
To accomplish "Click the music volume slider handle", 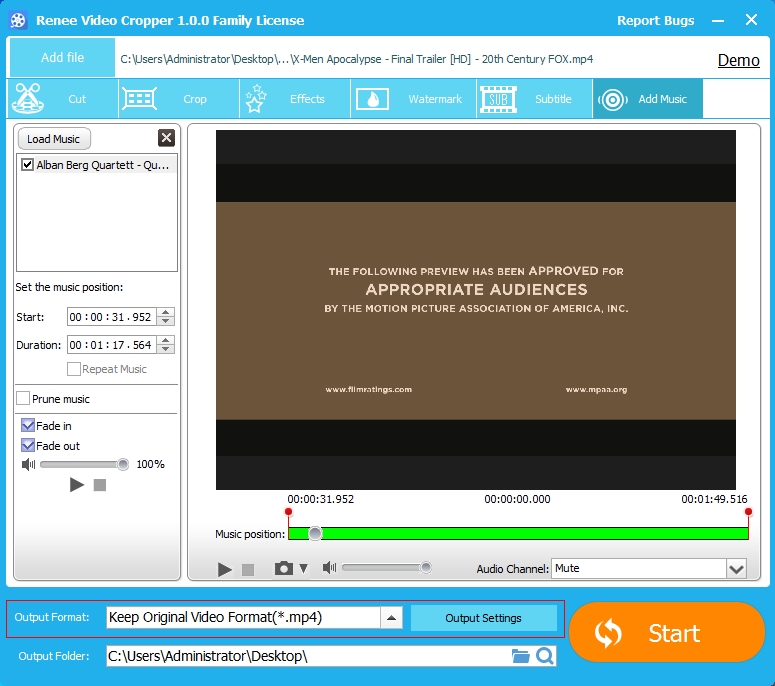I will (x=123, y=464).
